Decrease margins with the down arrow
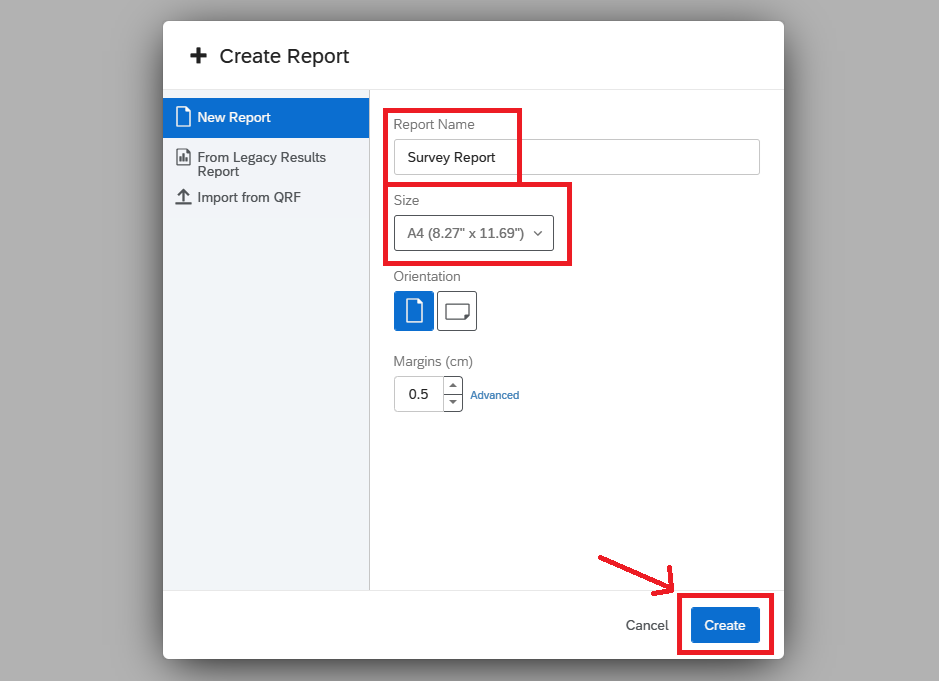Viewport: 939px width, 681px height. (453, 402)
